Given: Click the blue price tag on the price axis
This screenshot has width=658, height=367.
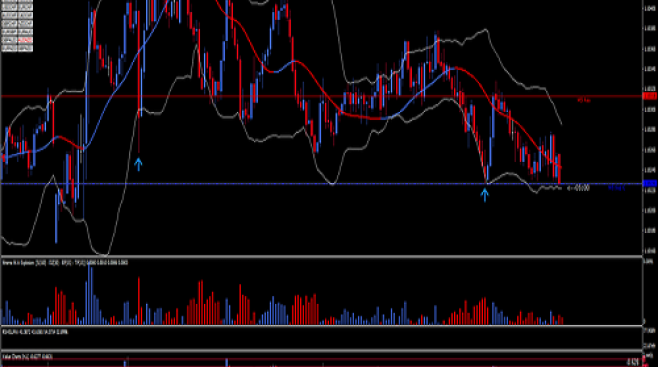Looking at the screenshot, I should click(x=650, y=184).
